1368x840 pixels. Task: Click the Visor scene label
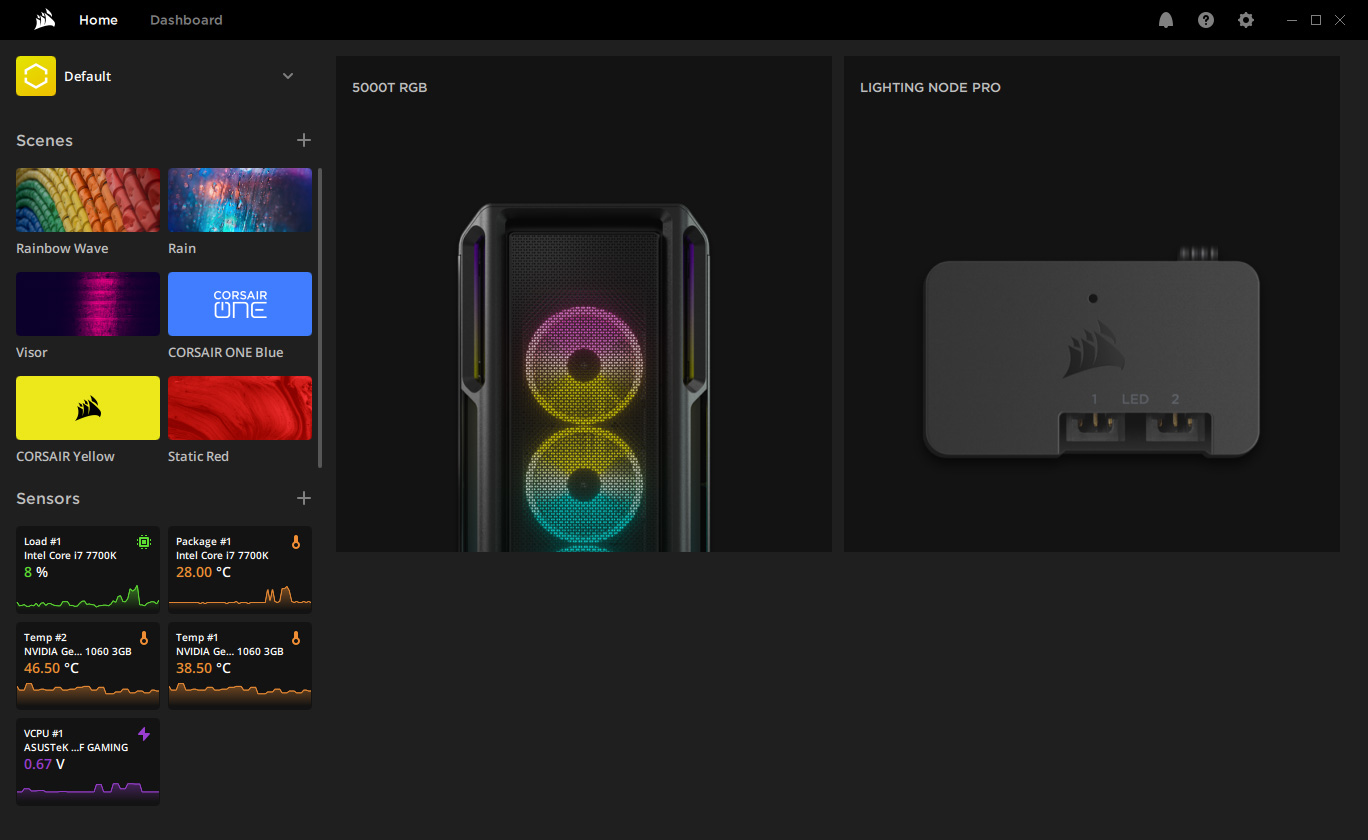(32, 353)
